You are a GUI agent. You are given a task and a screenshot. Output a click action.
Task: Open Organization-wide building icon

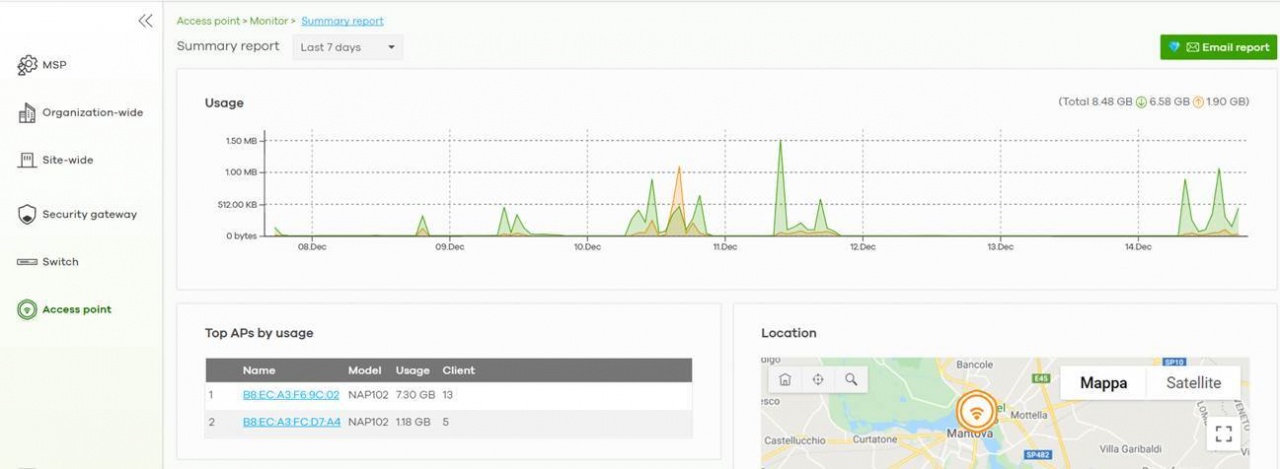point(27,114)
